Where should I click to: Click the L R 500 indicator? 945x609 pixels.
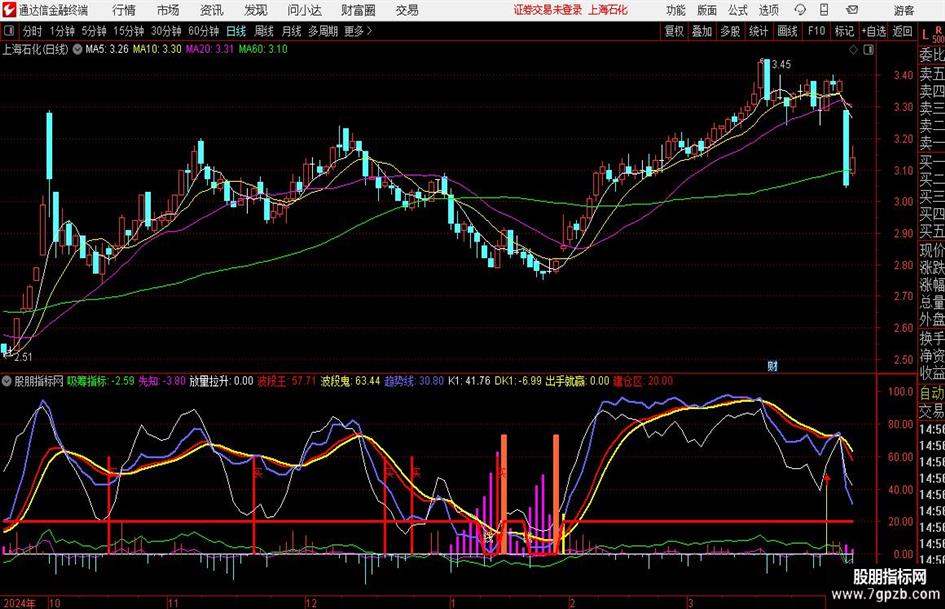[x=935, y=34]
